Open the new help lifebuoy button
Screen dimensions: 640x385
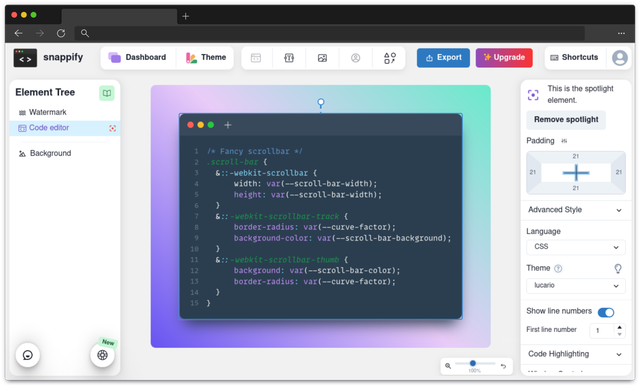[102, 355]
